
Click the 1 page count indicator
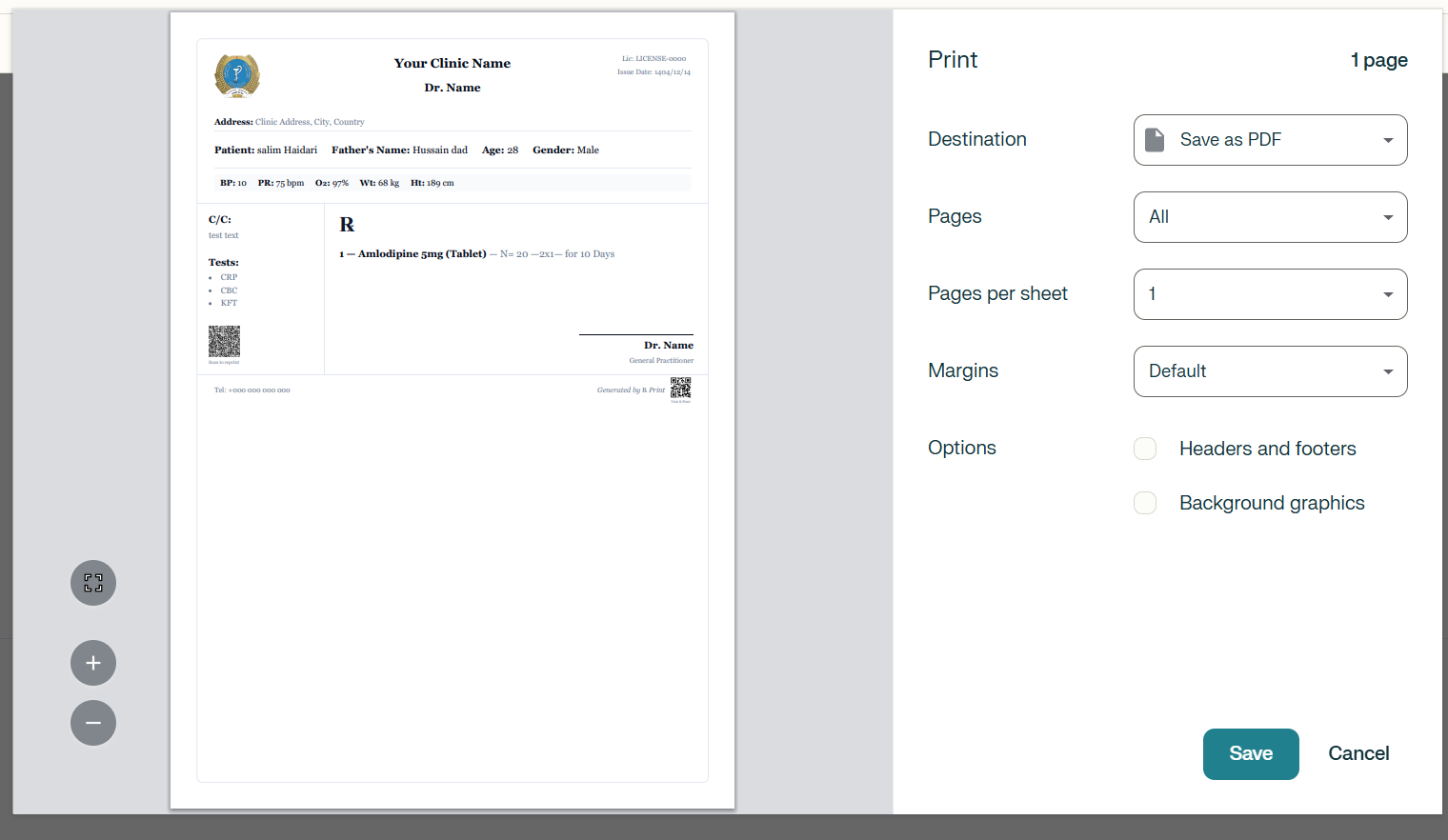(x=1378, y=59)
